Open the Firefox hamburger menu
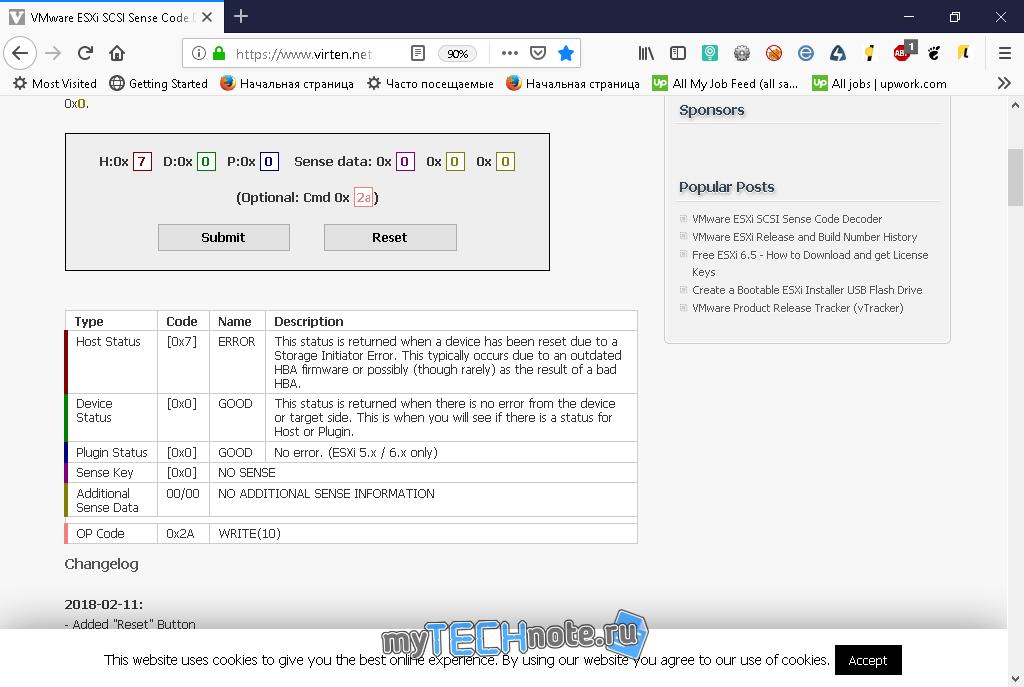Viewport: 1024px width, 687px height. tap(1004, 53)
